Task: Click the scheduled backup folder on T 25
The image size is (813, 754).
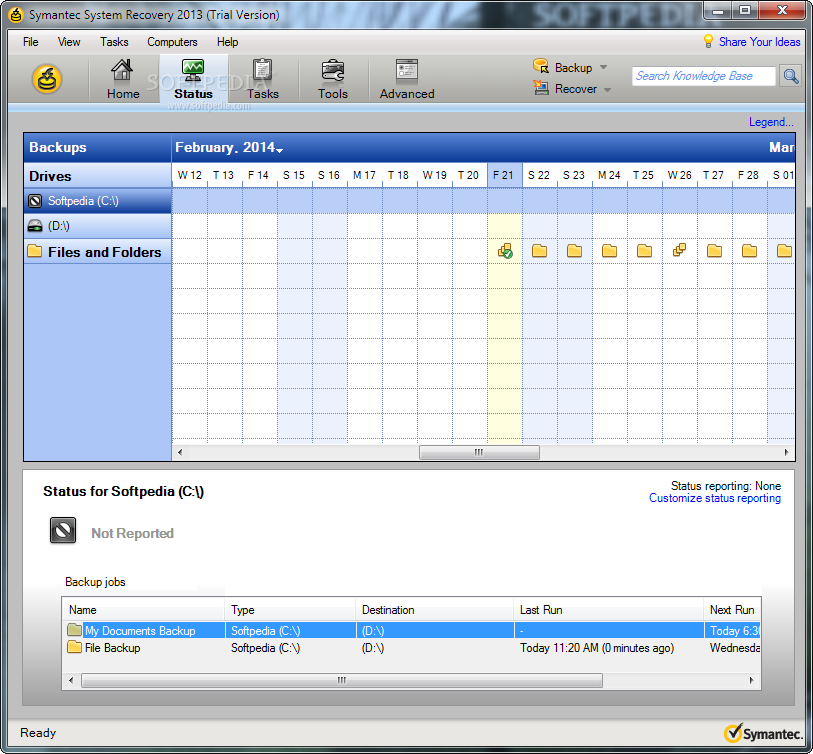Action: pos(644,251)
